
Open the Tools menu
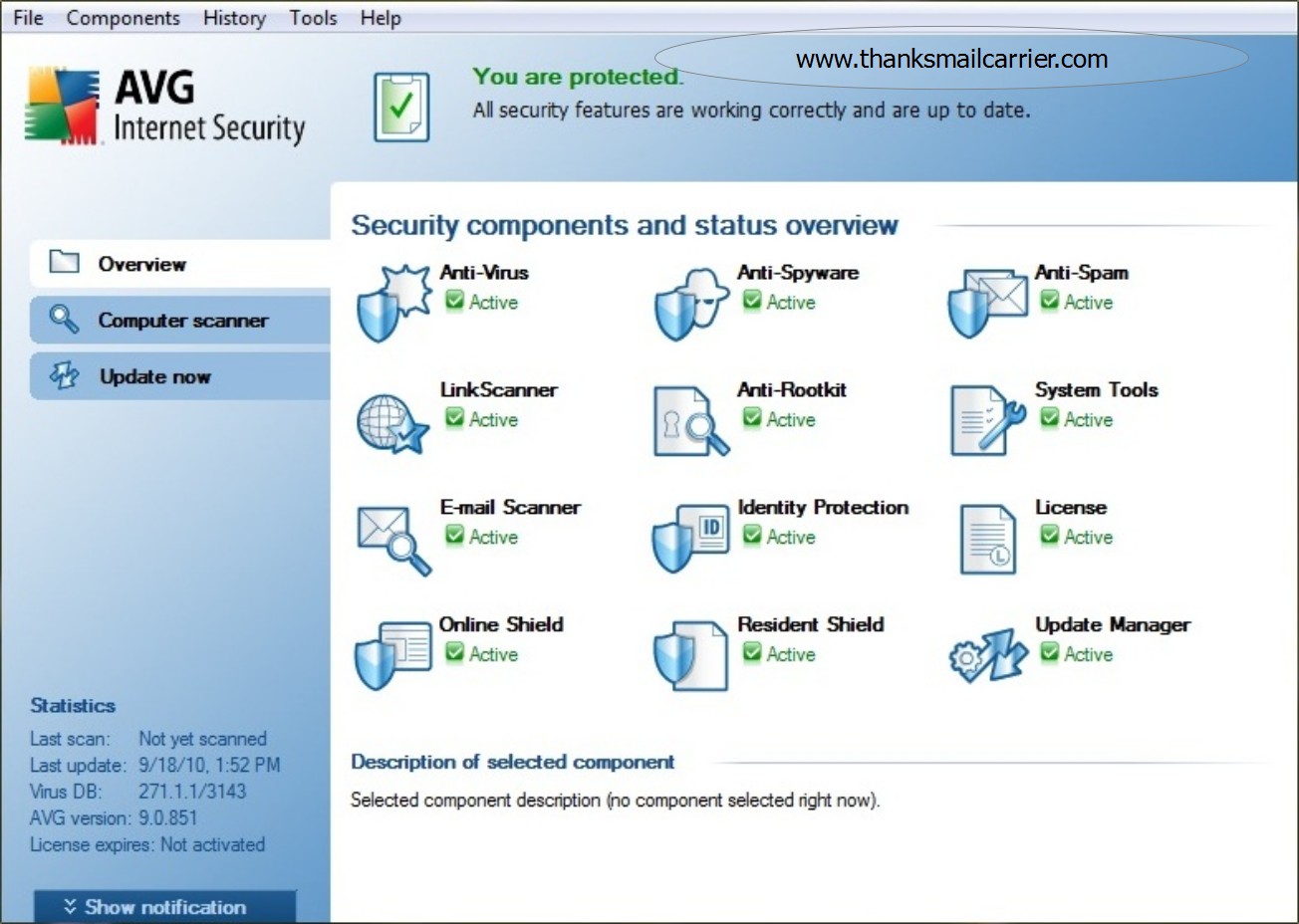point(312,17)
